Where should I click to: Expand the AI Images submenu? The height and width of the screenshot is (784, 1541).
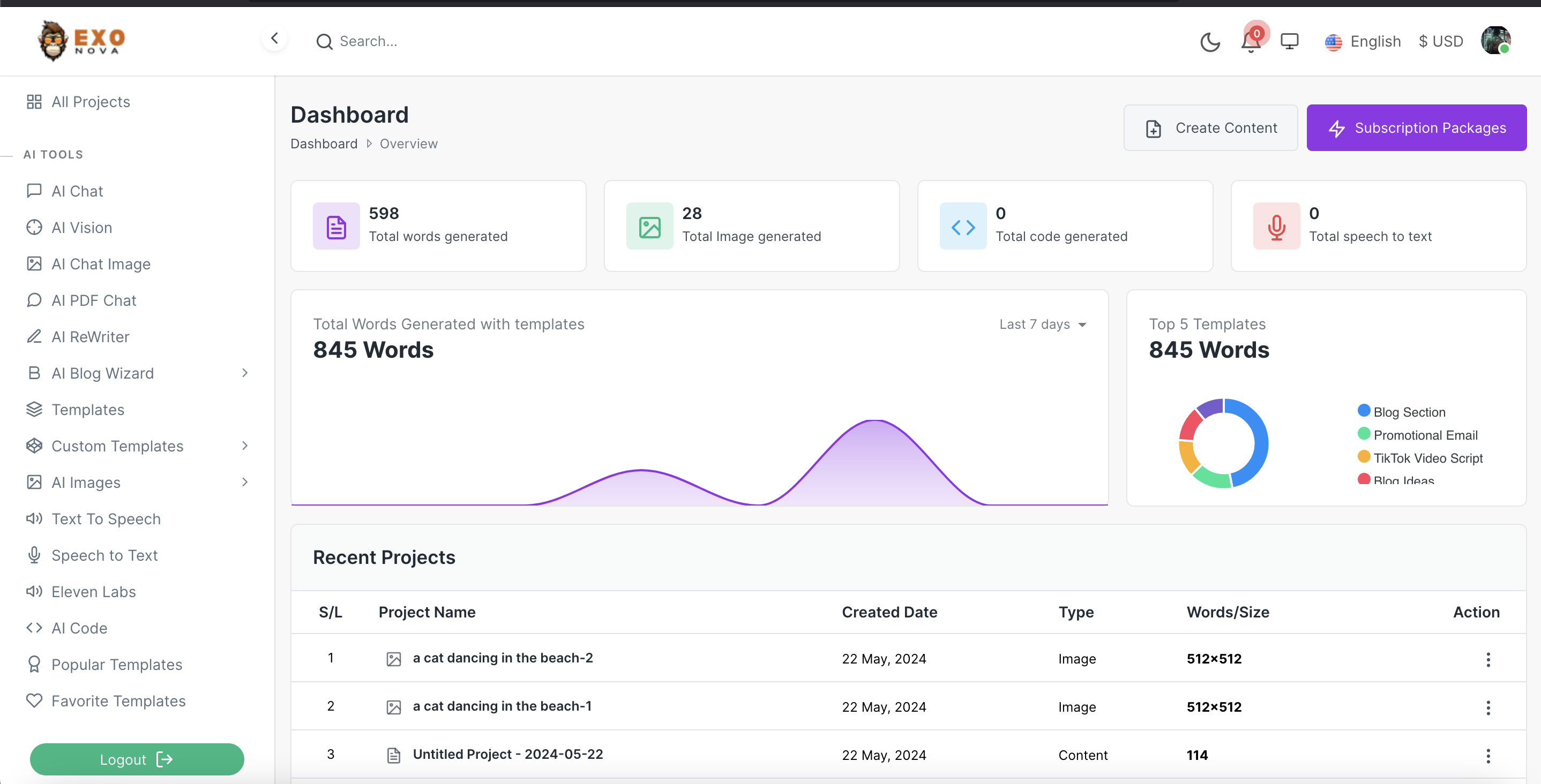tap(245, 483)
